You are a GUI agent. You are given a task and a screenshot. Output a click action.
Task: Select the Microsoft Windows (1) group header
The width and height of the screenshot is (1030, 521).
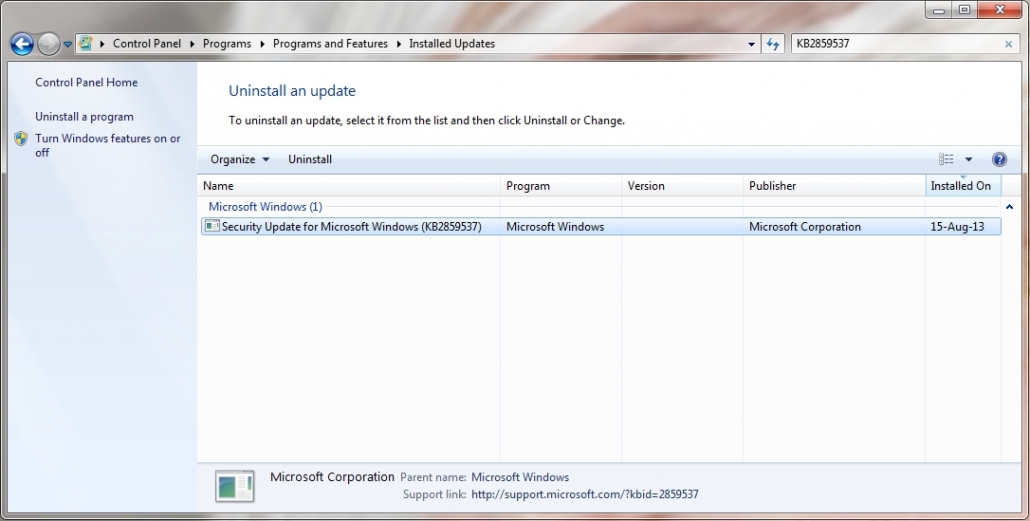265,206
